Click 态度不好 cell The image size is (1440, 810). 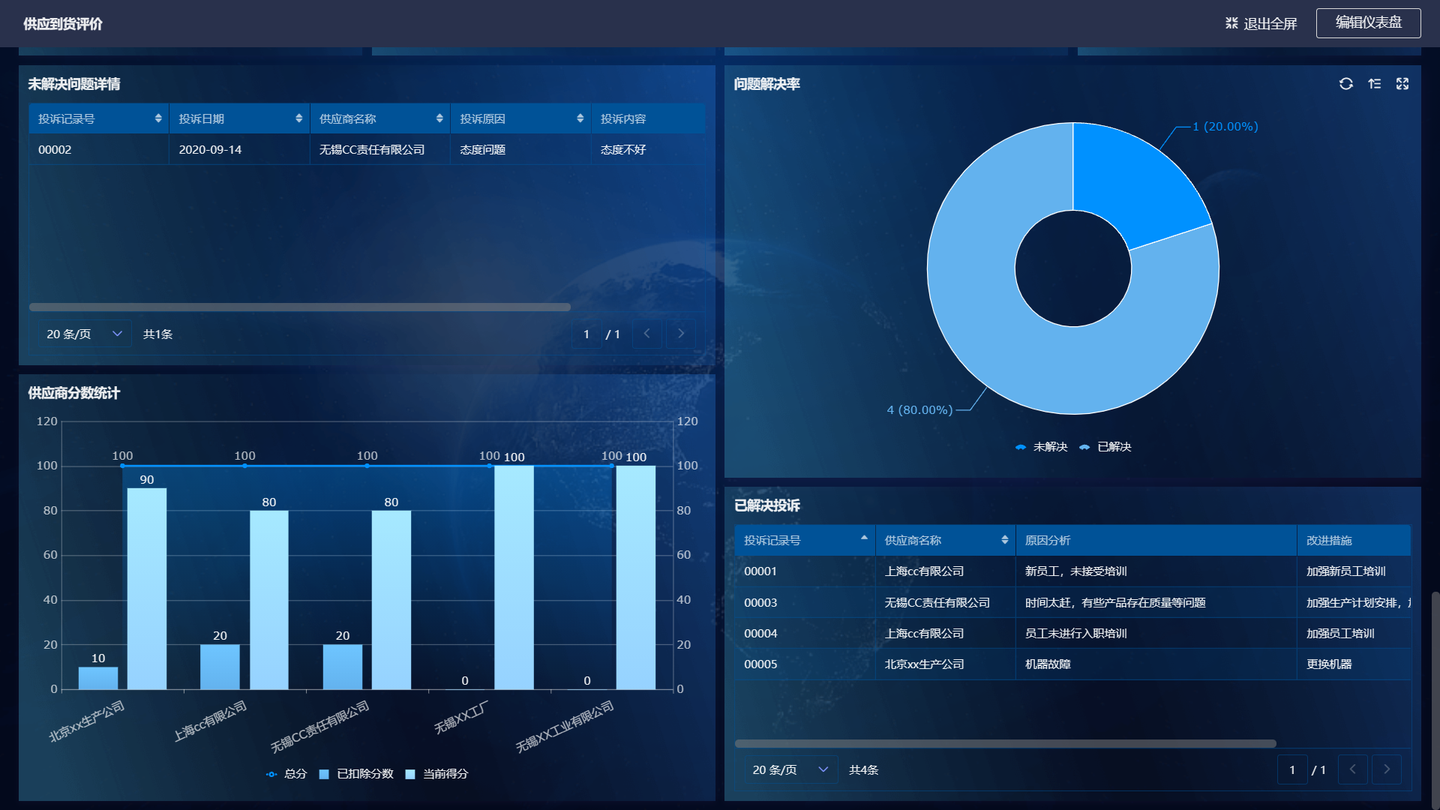point(623,150)
